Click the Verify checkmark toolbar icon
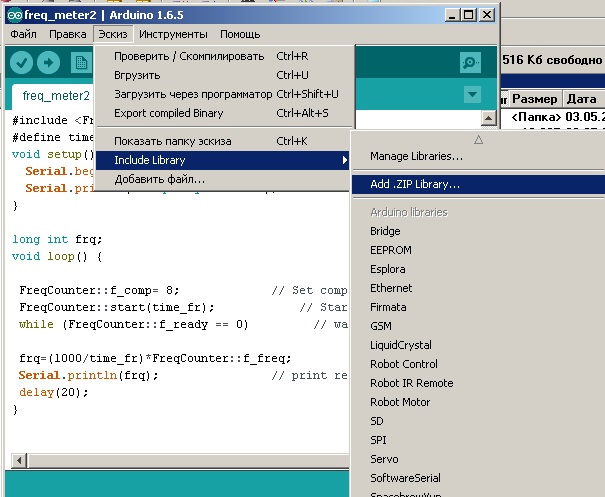605x497 pixels. (x=21, y=63)
